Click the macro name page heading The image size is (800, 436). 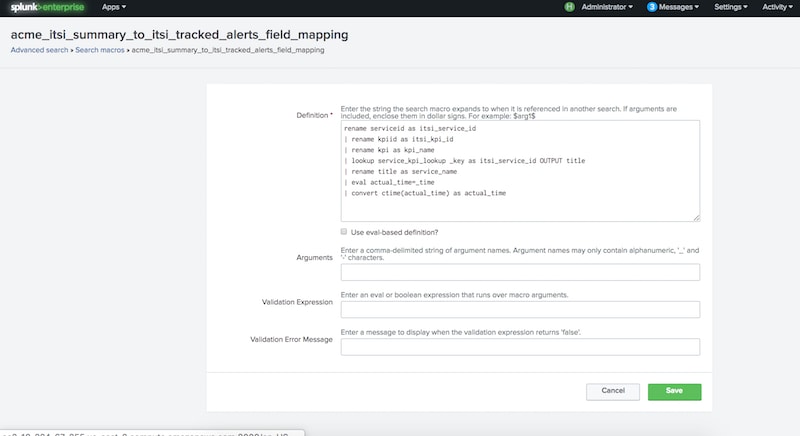pos(179,34)
